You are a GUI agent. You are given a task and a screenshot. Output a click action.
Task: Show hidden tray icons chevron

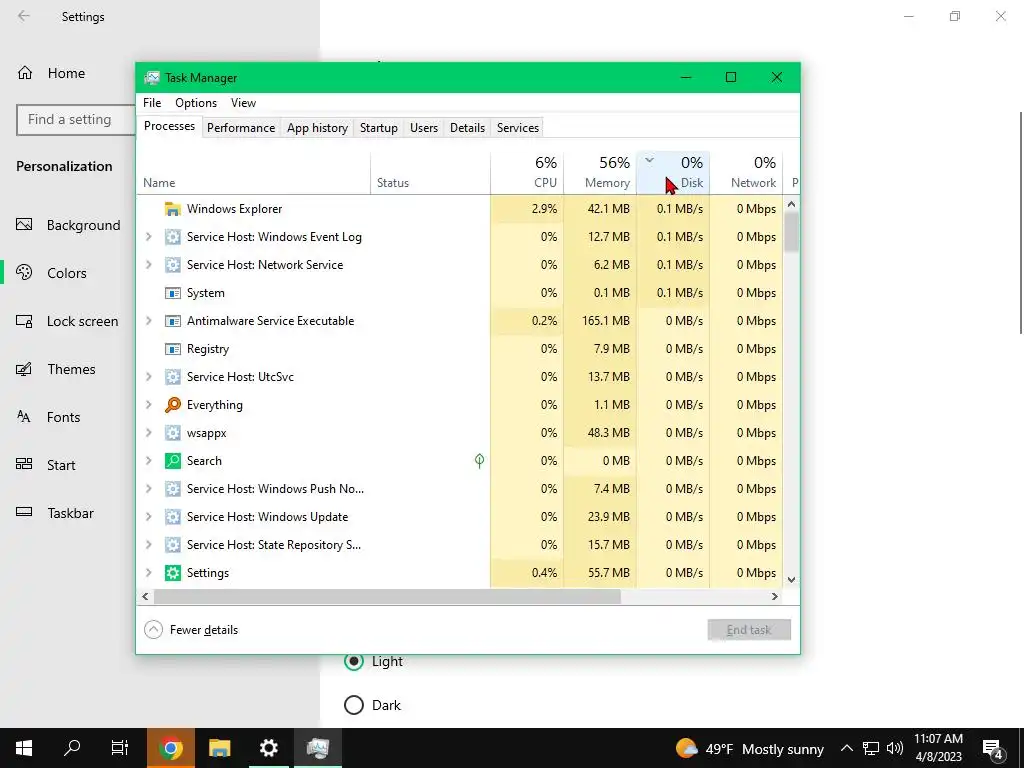coord(846,748)
